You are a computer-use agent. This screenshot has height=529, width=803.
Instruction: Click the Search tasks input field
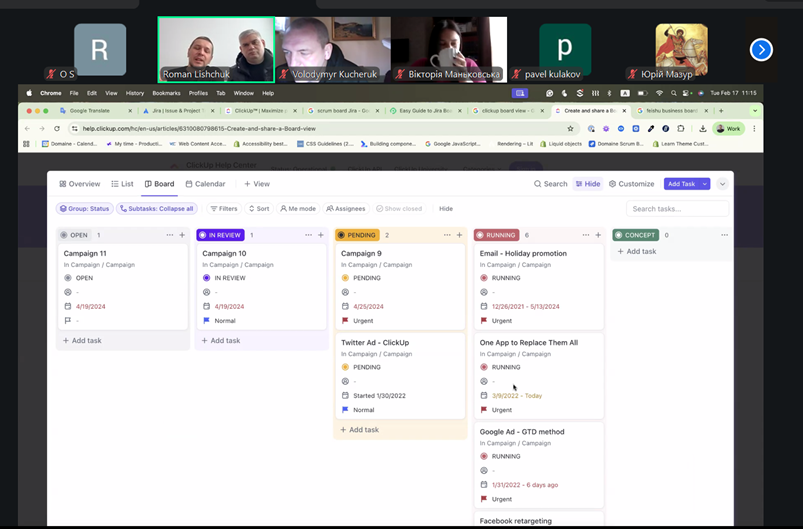(x=677, y=208)
